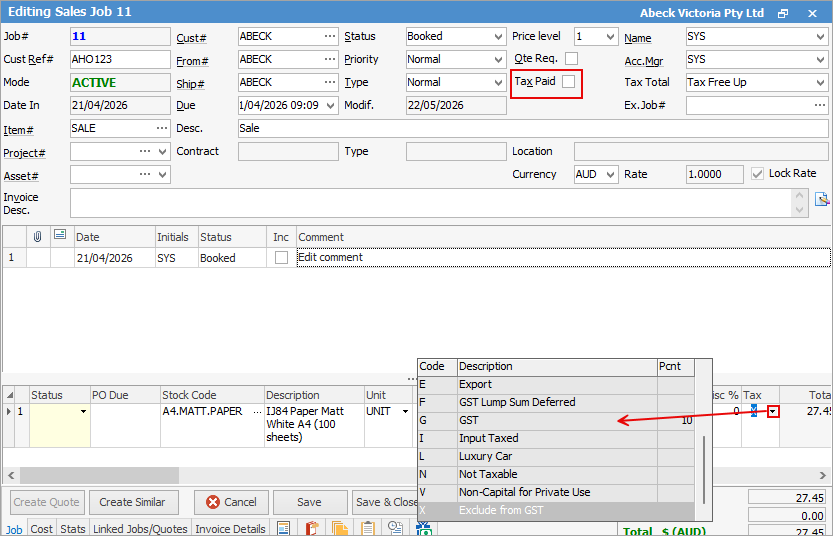Expand the Priority Normal dropdown
Viewport: 833px width, 536px height.
coord(498,59)
